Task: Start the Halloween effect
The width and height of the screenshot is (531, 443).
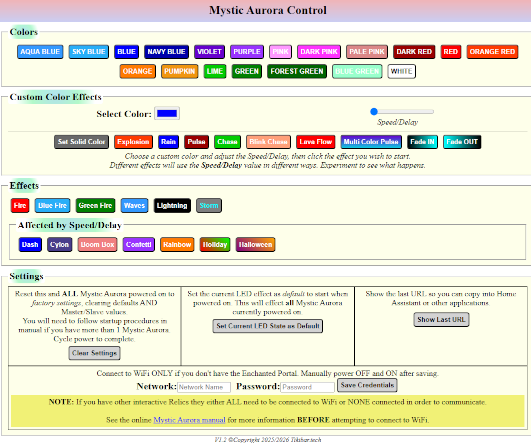Action: pos(255,245)
